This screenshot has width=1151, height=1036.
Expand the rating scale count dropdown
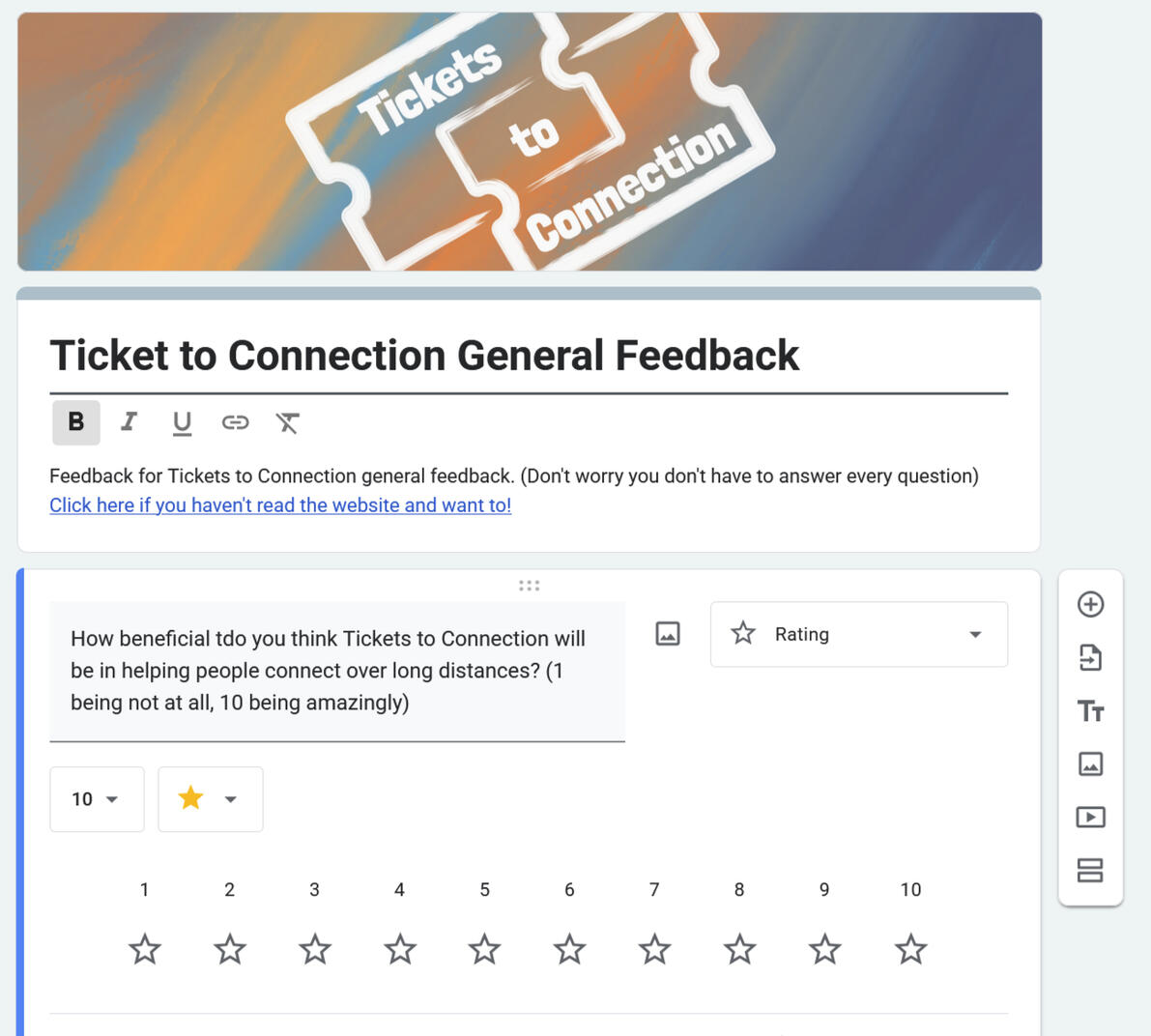pyautogui.click(x=97, y=799)
